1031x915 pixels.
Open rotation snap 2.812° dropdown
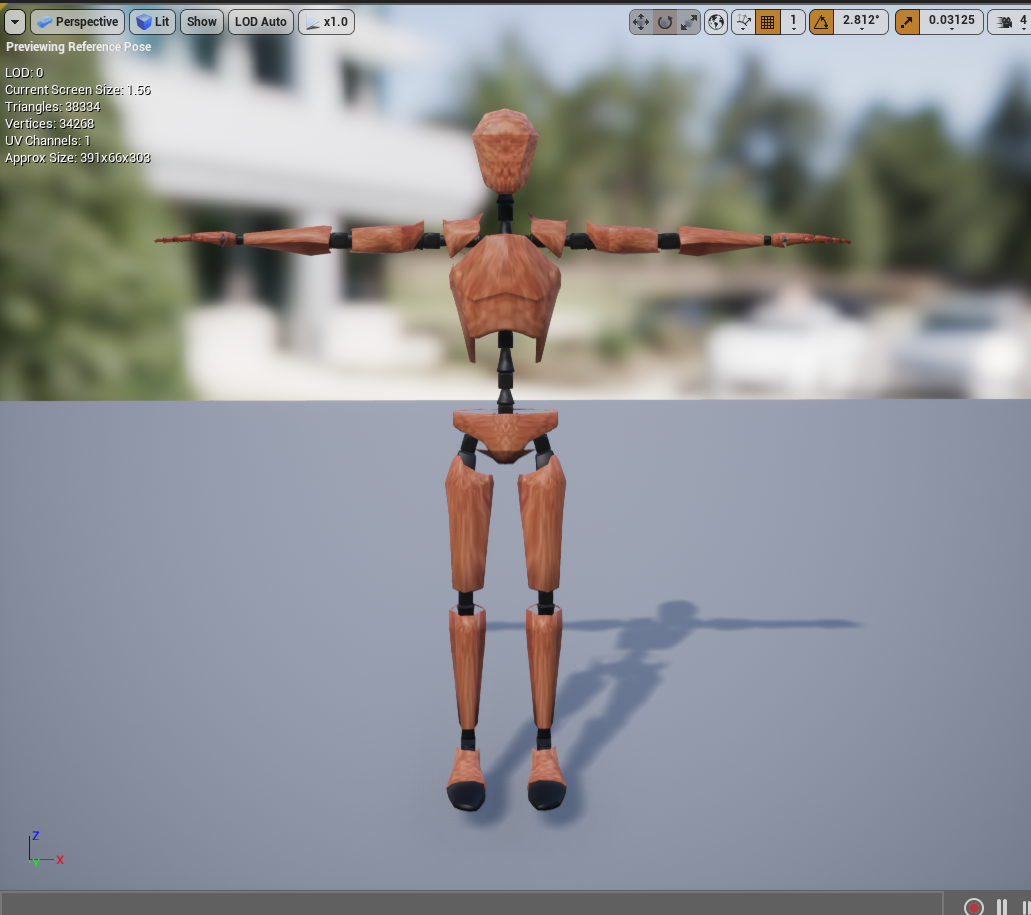point(861,22)
